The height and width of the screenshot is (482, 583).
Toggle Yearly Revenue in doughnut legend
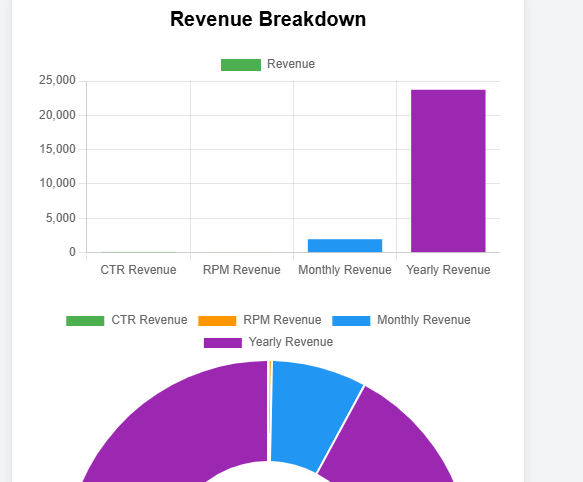point(268,342)
